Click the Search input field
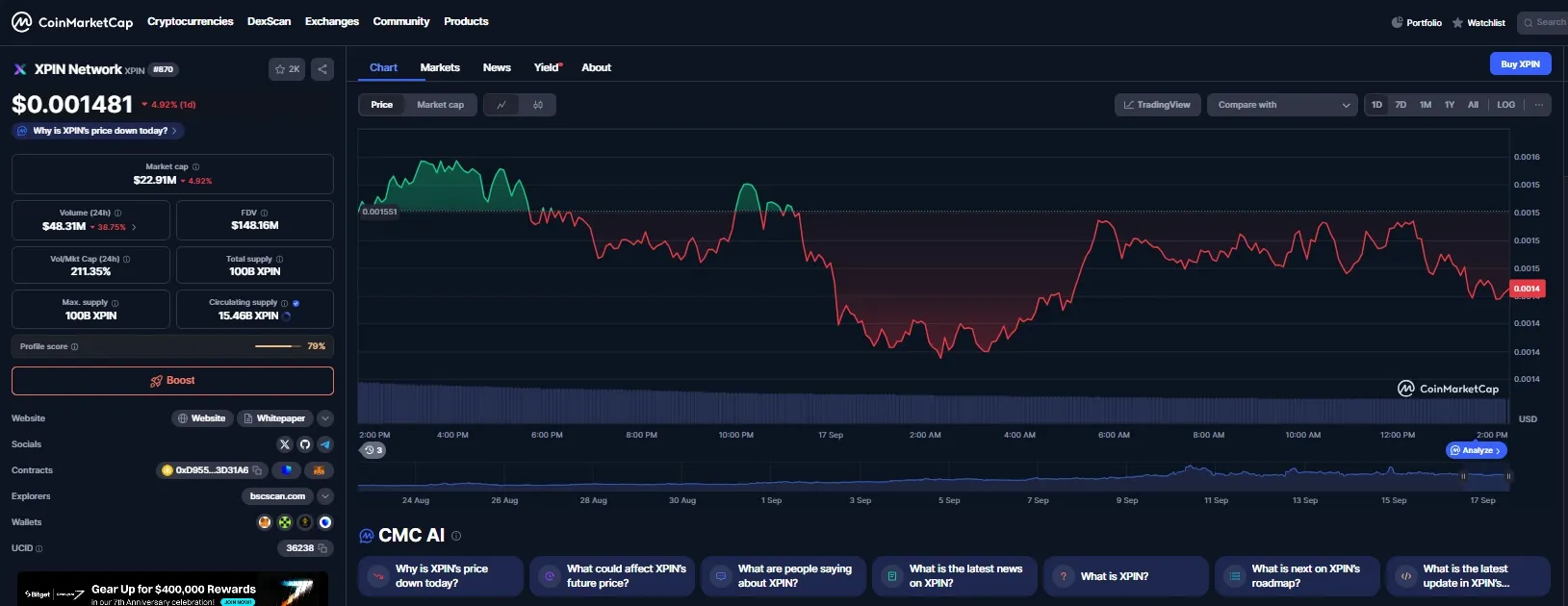 pos(1543,22)
